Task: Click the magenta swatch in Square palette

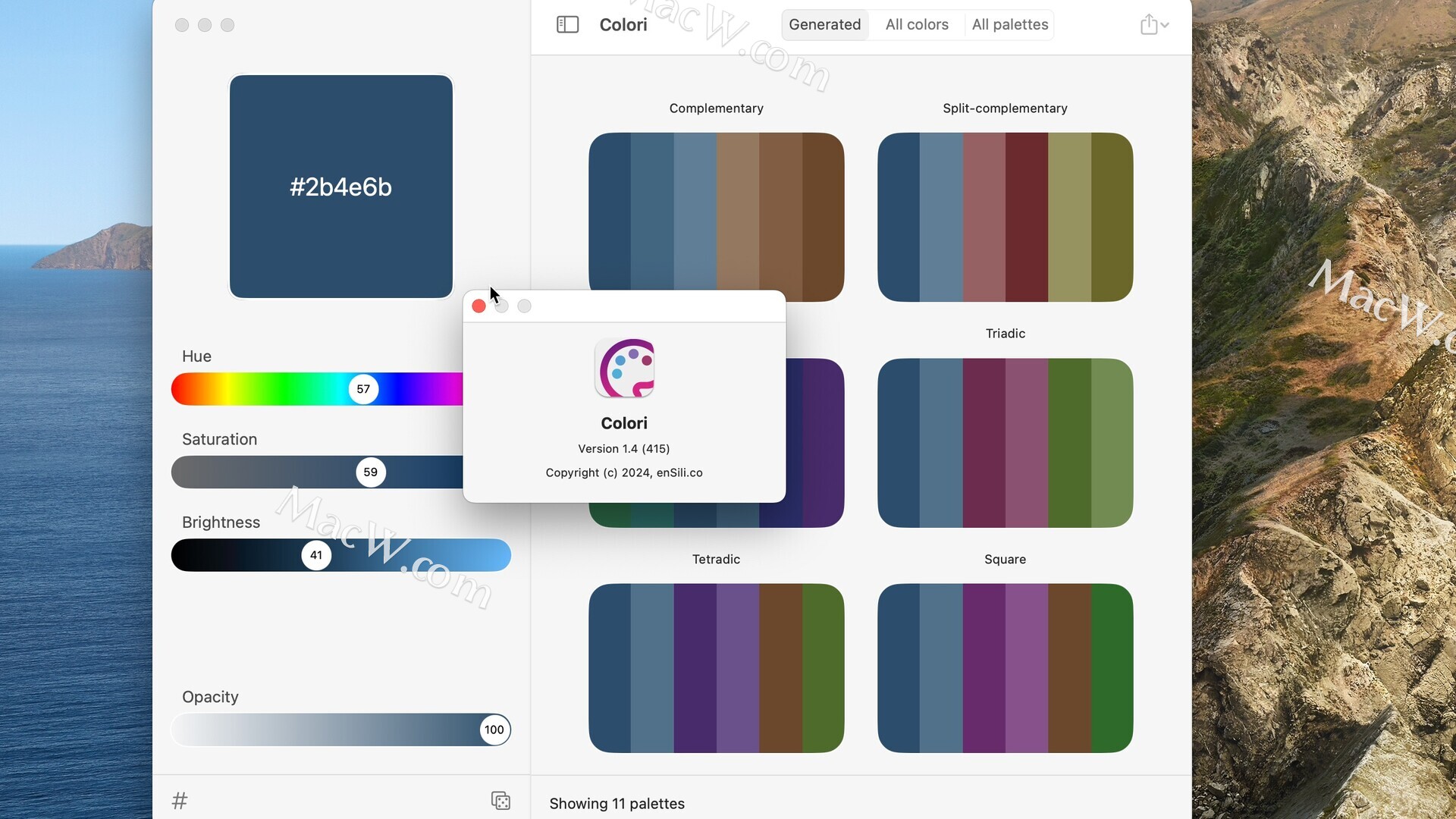Action: point(984,668)
